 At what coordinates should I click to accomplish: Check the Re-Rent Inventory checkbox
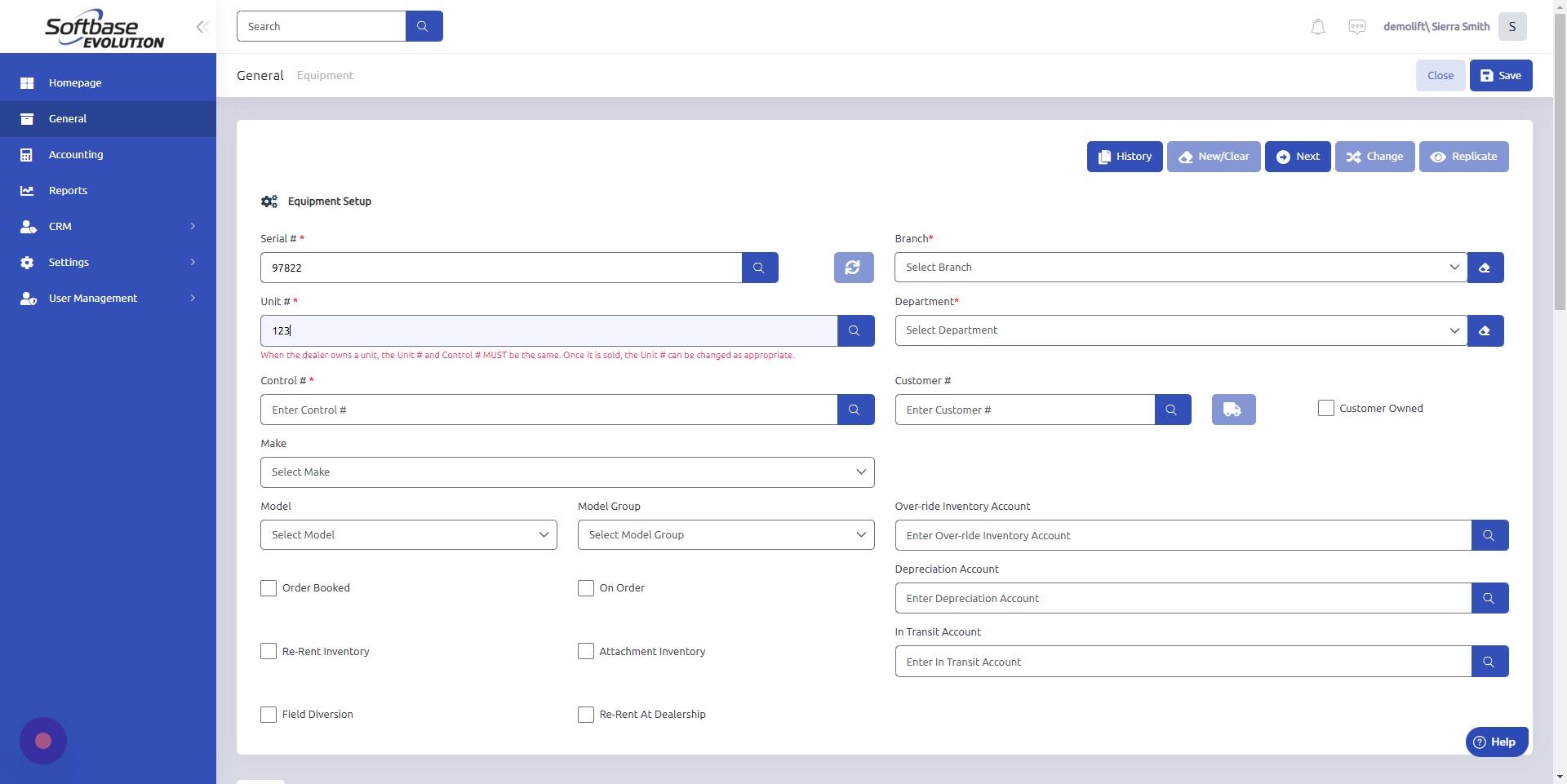(268, 651)
